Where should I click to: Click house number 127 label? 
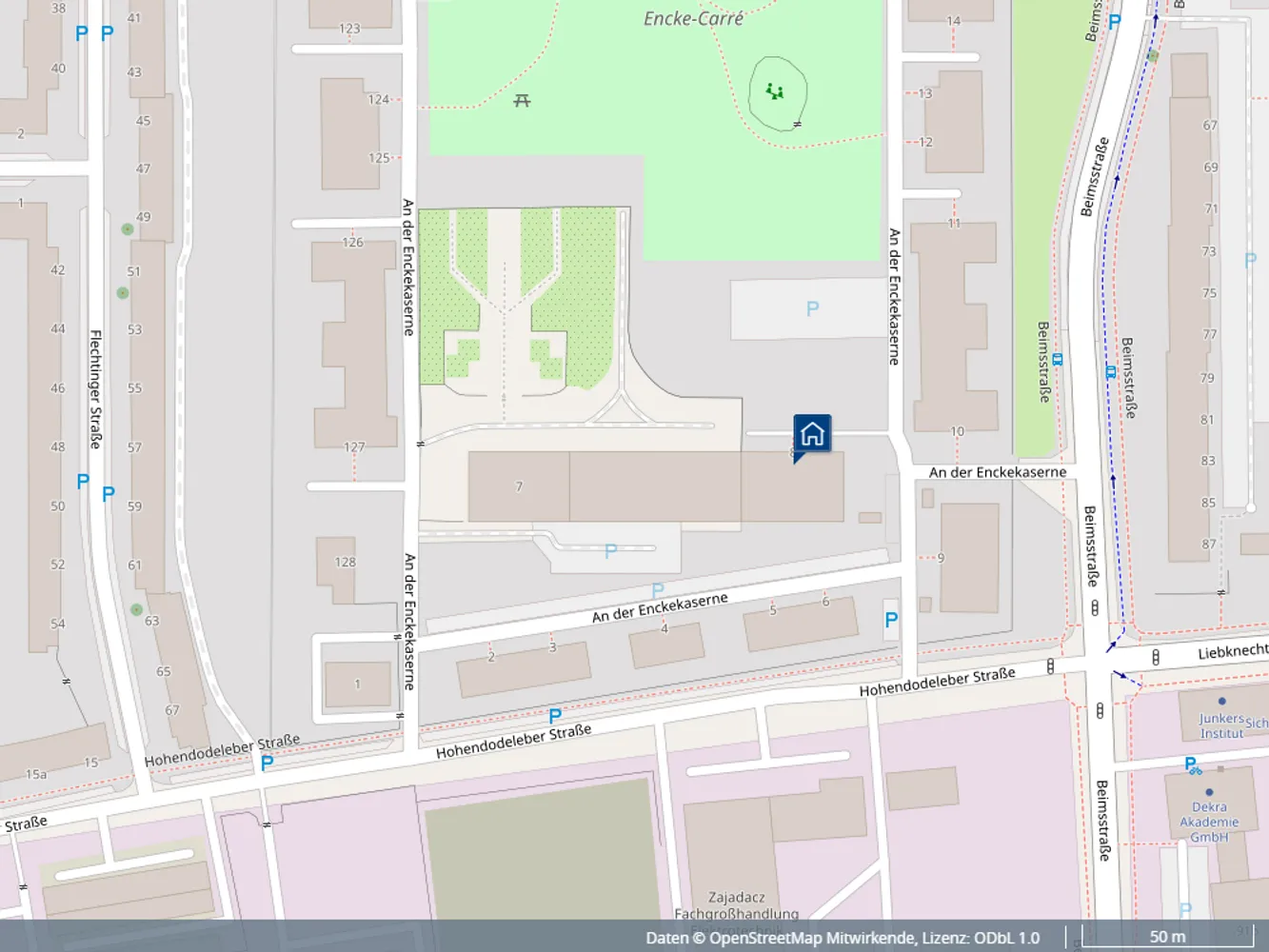(x=354, y=446)
